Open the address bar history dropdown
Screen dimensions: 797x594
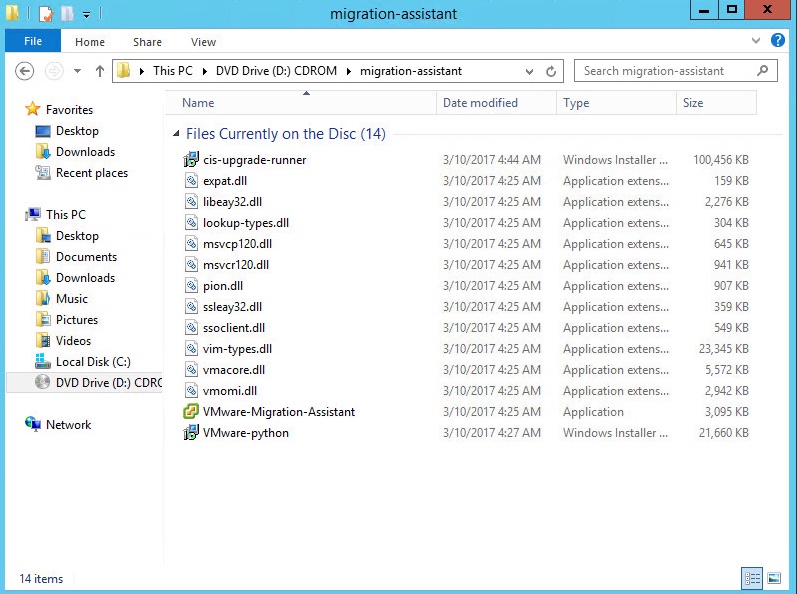tap(531, 72)
